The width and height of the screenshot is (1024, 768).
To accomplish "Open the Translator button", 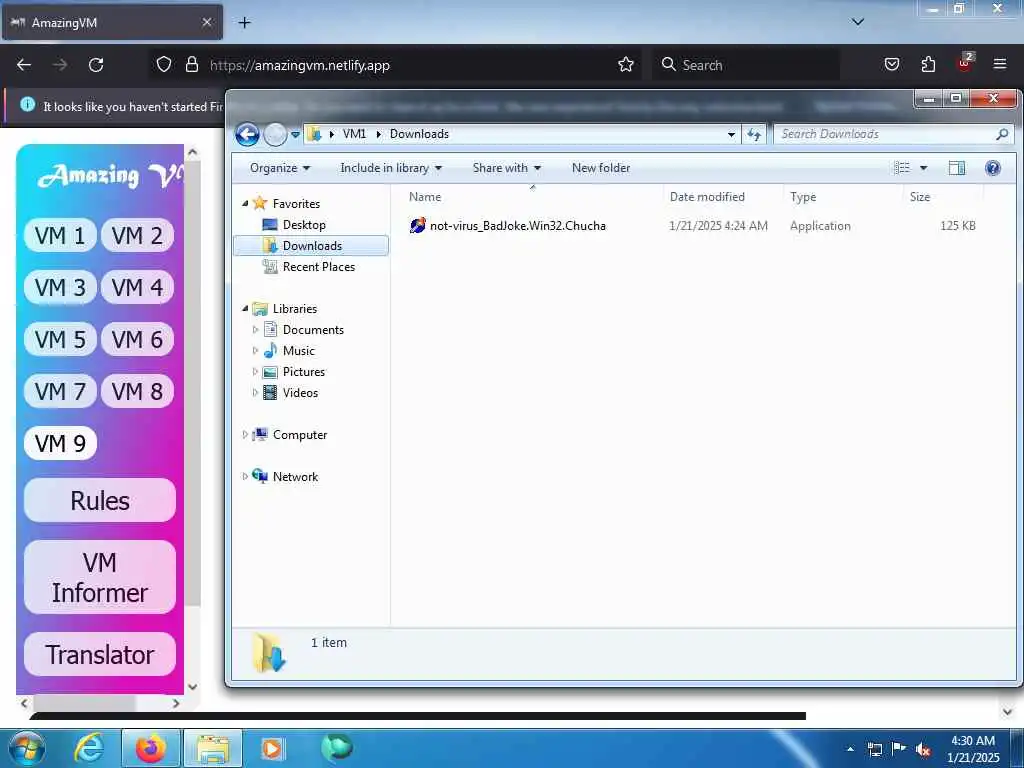I will click(100, 654).
